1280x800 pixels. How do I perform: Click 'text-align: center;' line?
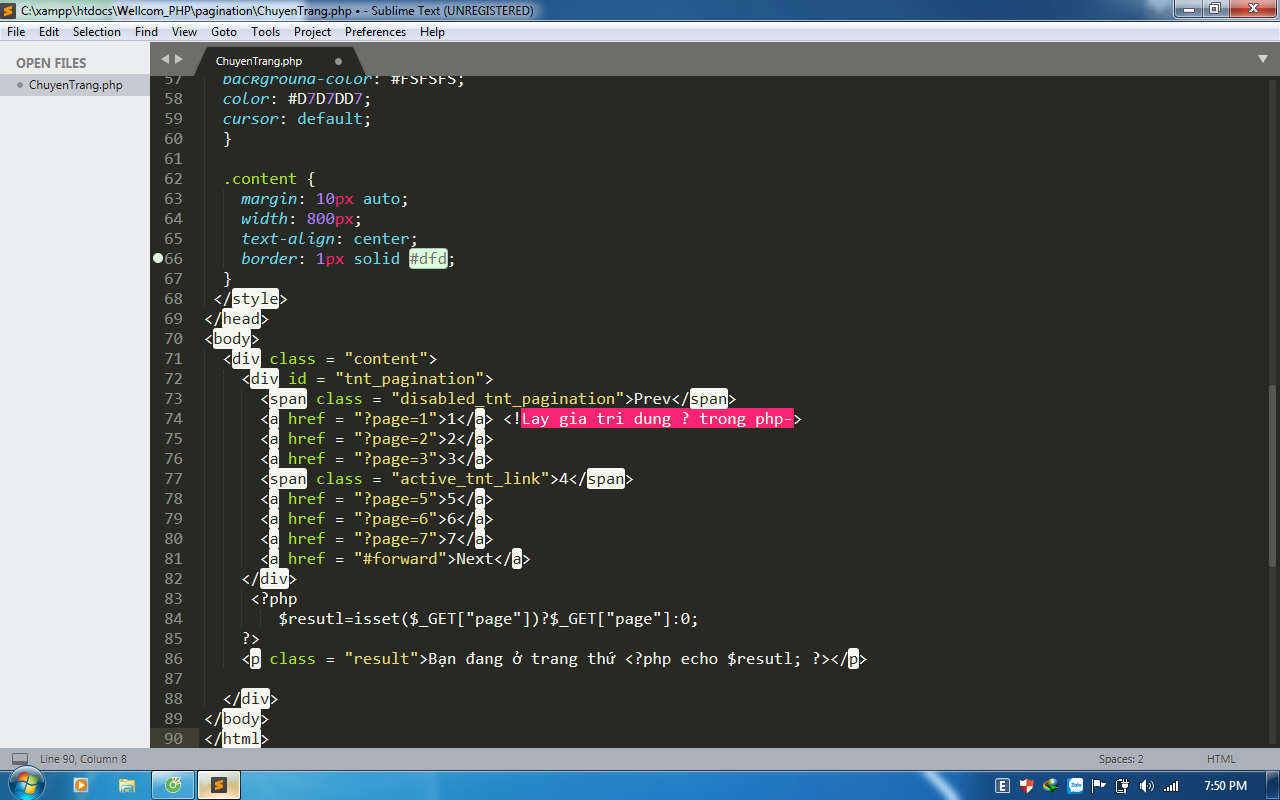[329, 239]
